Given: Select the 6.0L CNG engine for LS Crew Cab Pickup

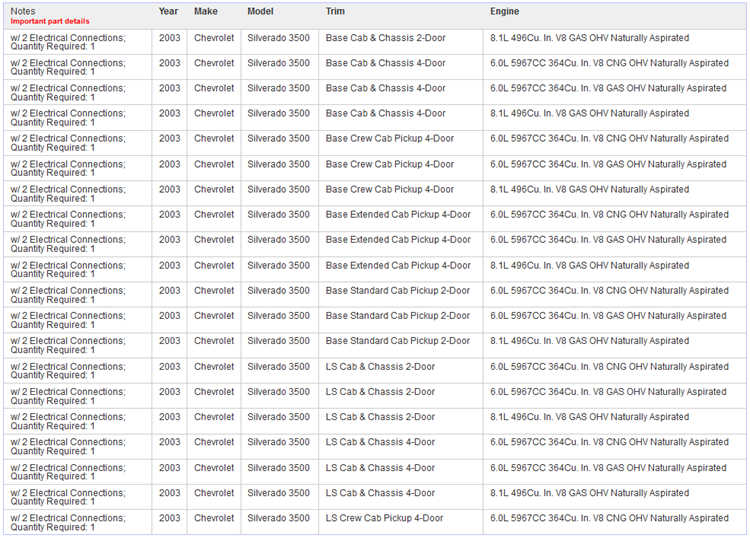Looking at the screenshot, I should click(x=609, y=518).
